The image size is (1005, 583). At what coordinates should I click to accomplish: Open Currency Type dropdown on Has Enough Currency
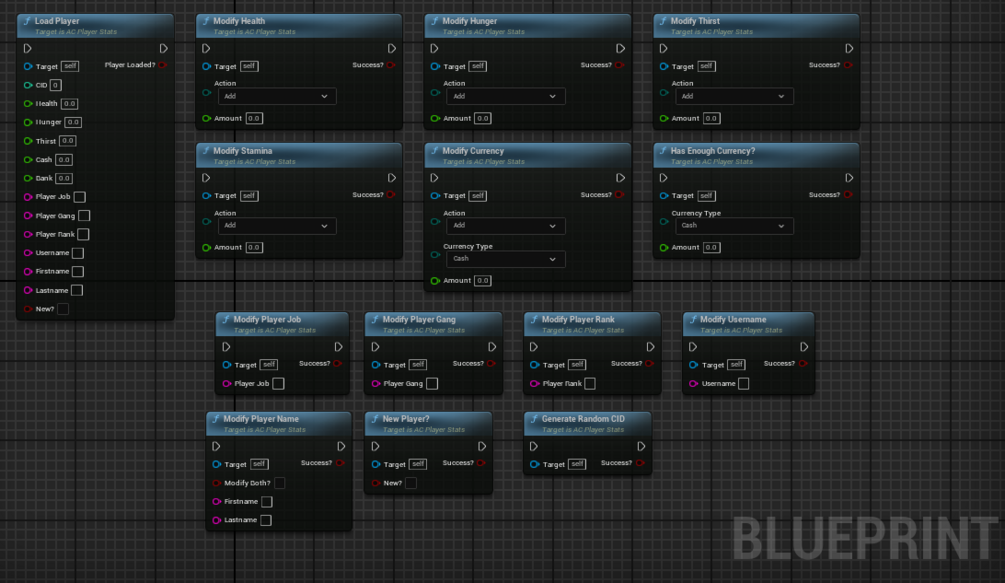[x=734, y=226]
